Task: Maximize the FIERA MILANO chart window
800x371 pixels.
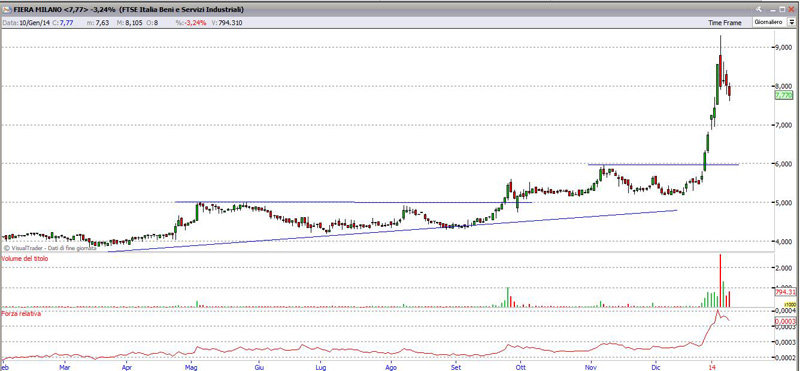Action: pyautogui.click(x=783, y=9)
